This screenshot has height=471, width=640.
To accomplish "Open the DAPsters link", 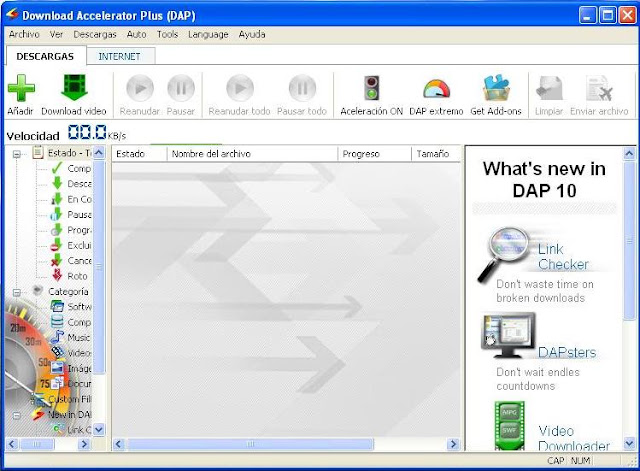I will coord(567,352).
